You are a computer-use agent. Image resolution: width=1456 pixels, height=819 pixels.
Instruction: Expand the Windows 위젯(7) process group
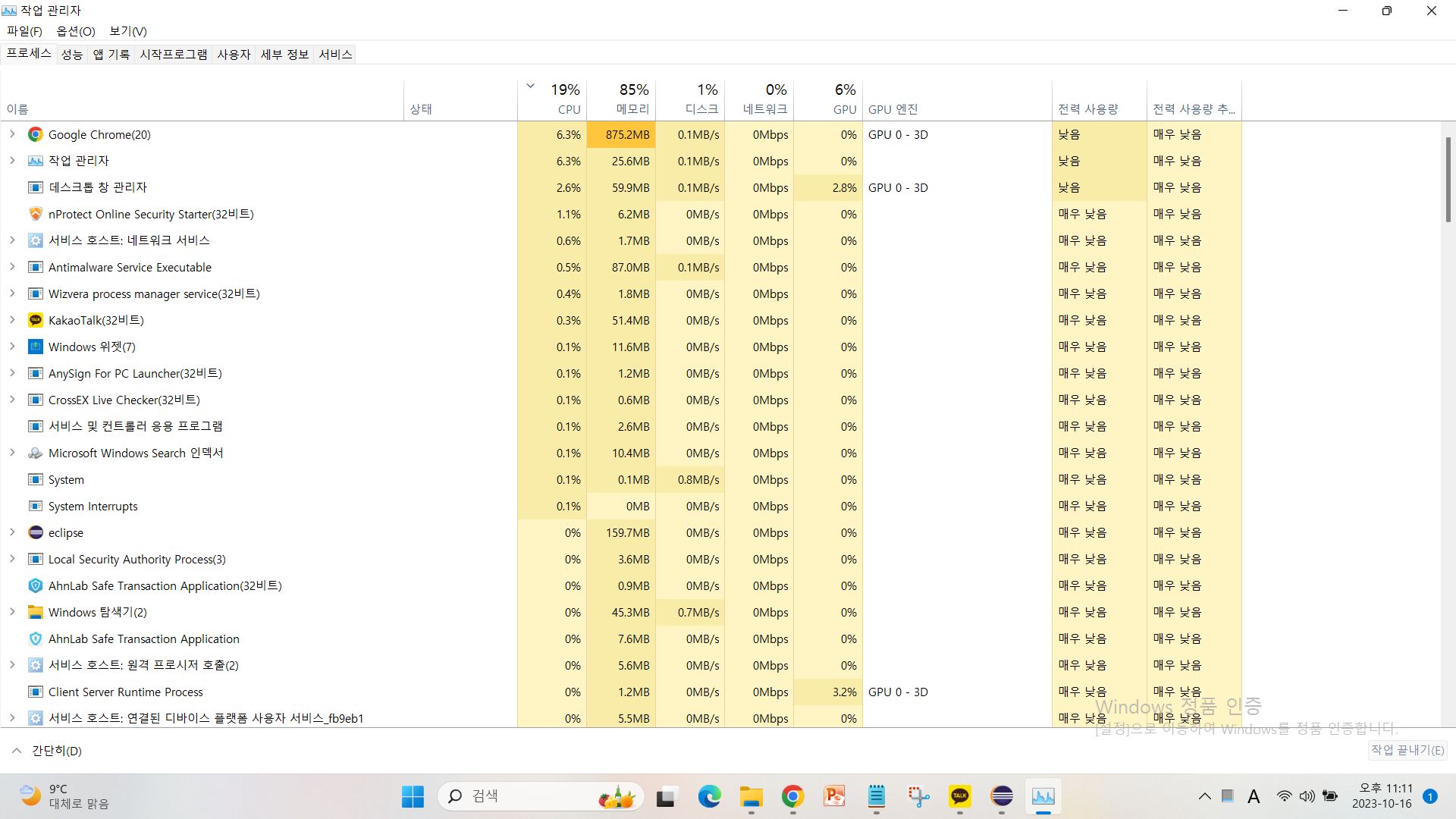(x=12, y=347)
